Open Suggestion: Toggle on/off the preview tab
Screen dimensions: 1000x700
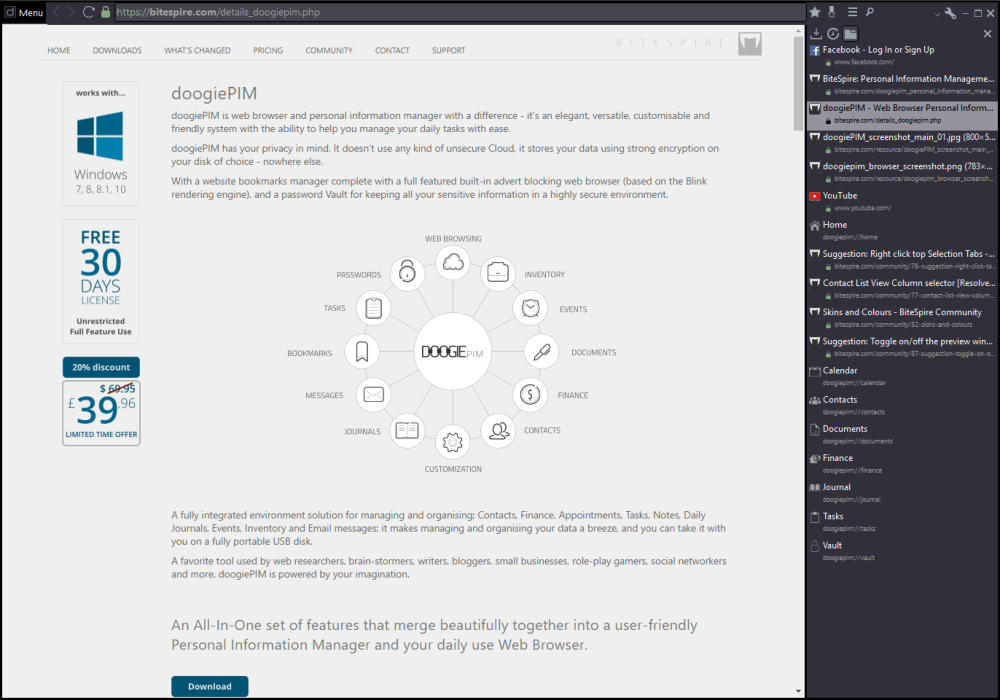(x=902, y=347)
